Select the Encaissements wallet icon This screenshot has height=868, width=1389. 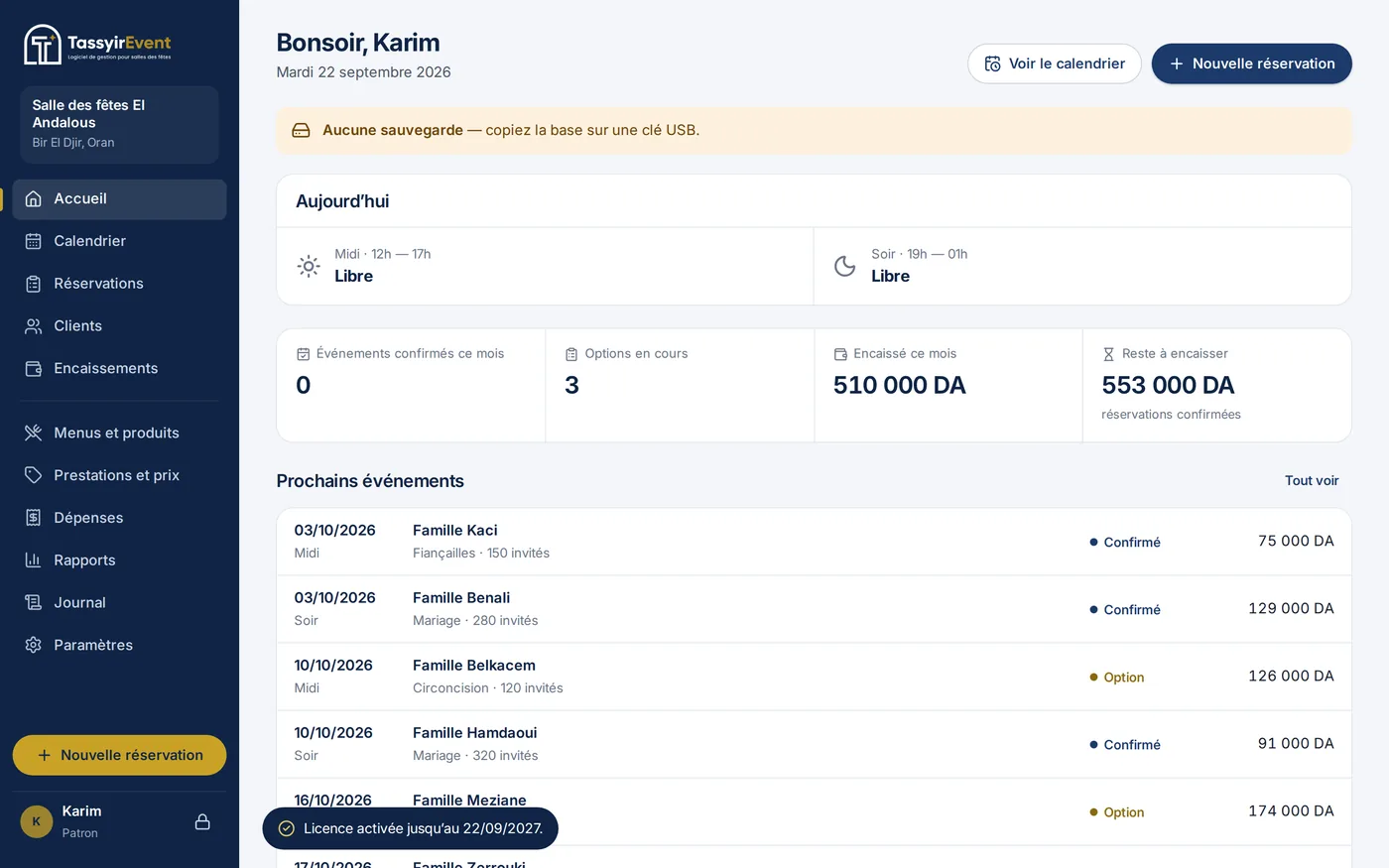(x=33, y=368)
